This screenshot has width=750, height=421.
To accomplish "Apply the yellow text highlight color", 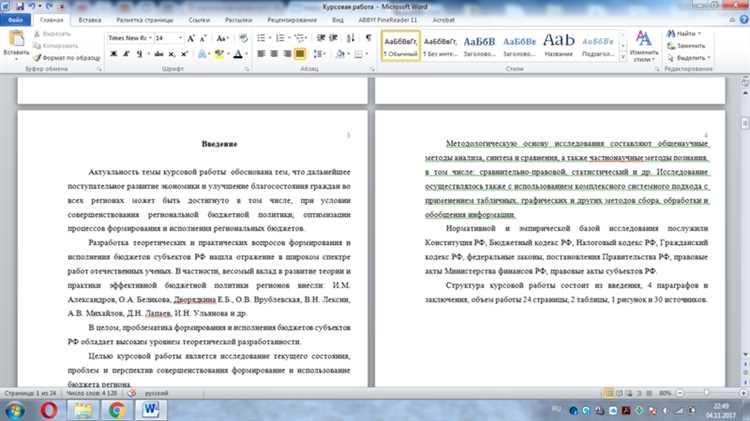I will (219, 54).
